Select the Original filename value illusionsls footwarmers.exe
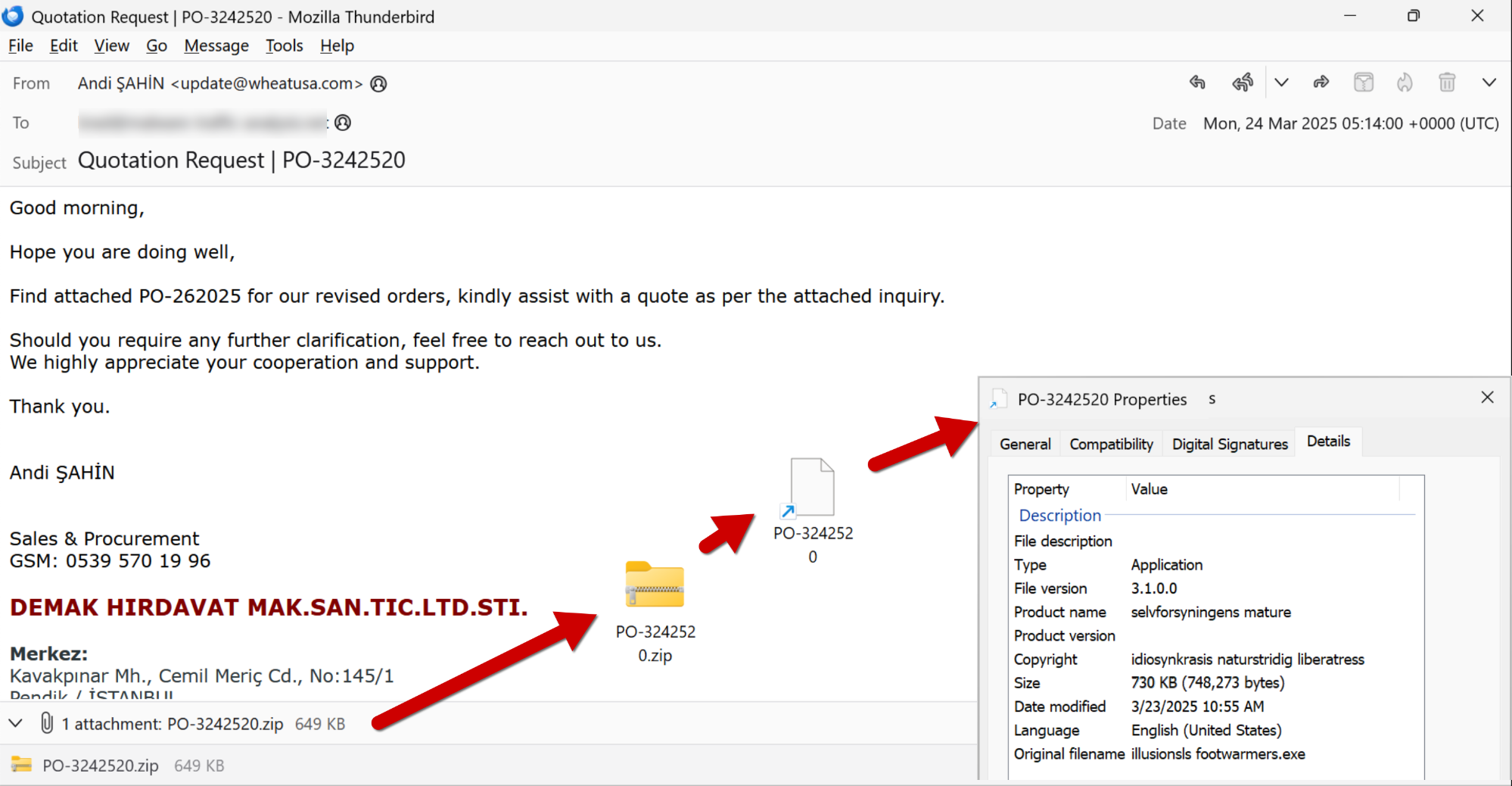1512x786 pixels. [1218, 754]
